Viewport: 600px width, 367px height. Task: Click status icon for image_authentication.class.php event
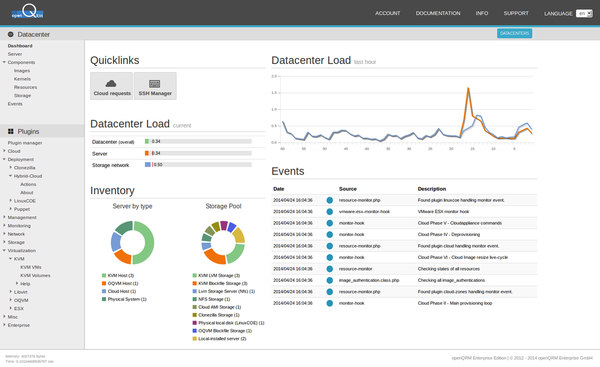tap(329, 281)
